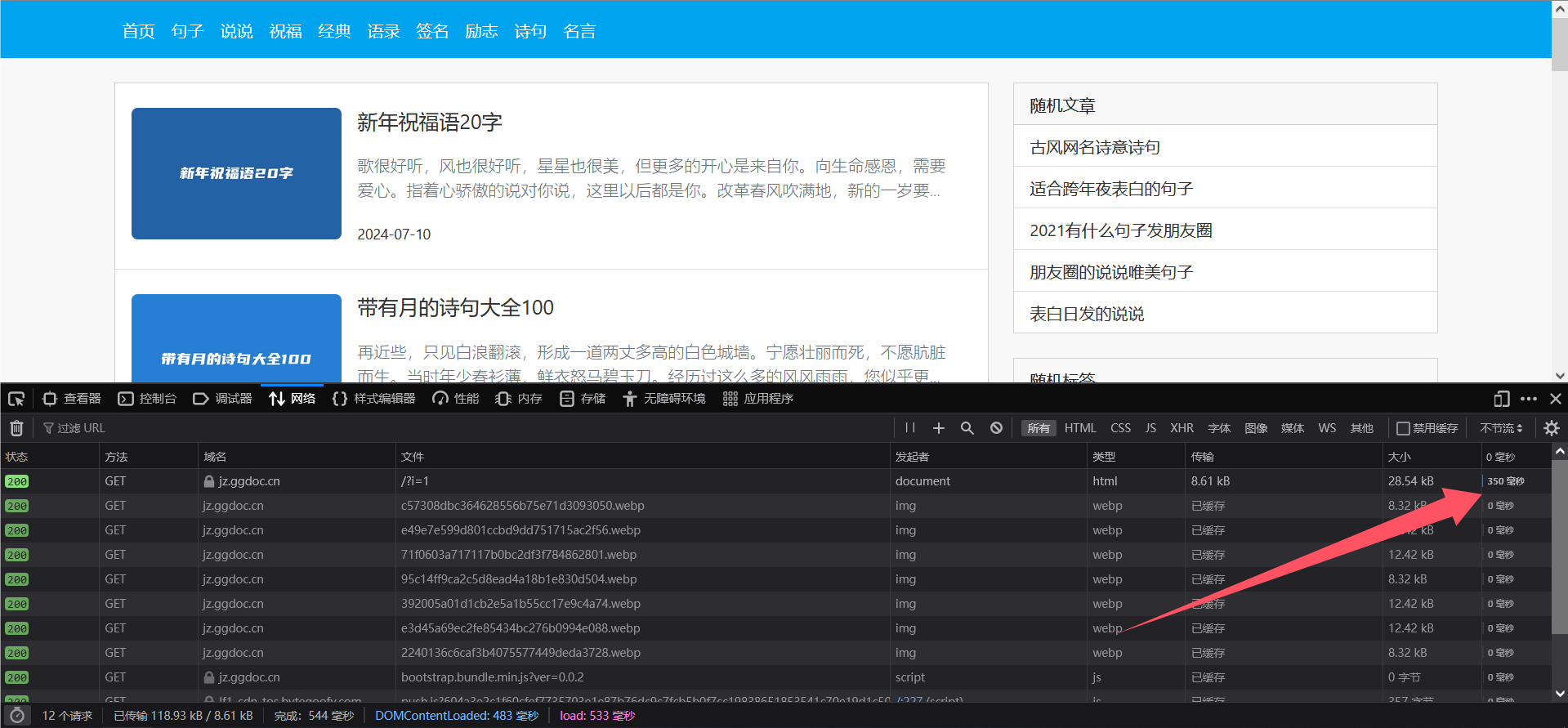This screenshot has height=728, width=1568.
Task: Filter requests by CSS type
Action: pos(1121,428)
